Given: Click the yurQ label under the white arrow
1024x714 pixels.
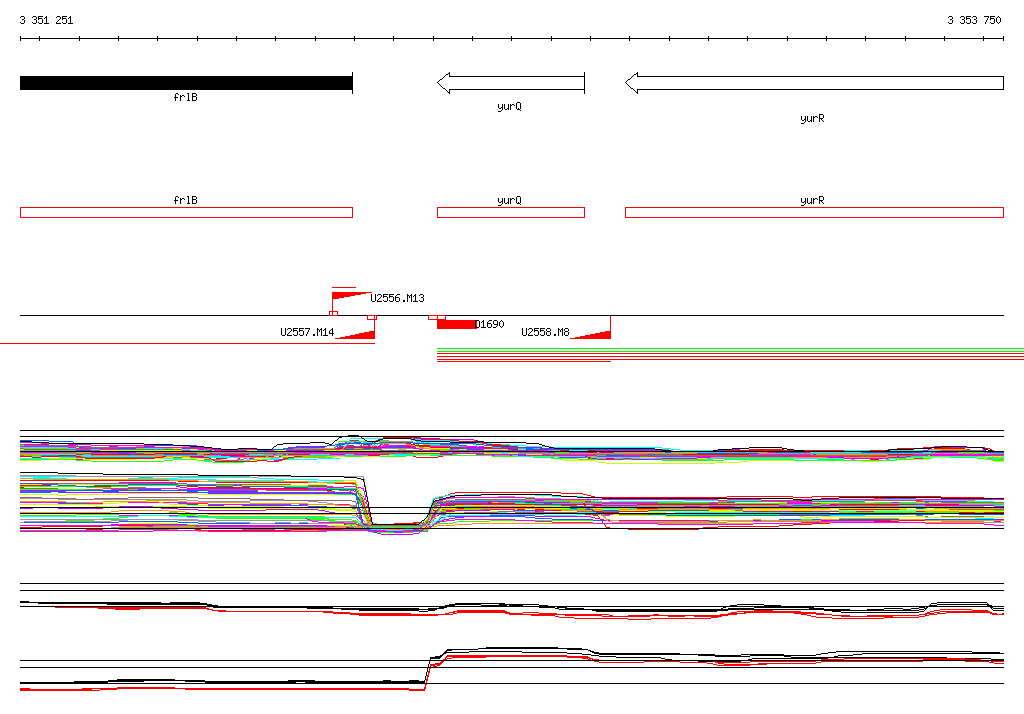Looking at the screenshot, I should coord(509,106).
